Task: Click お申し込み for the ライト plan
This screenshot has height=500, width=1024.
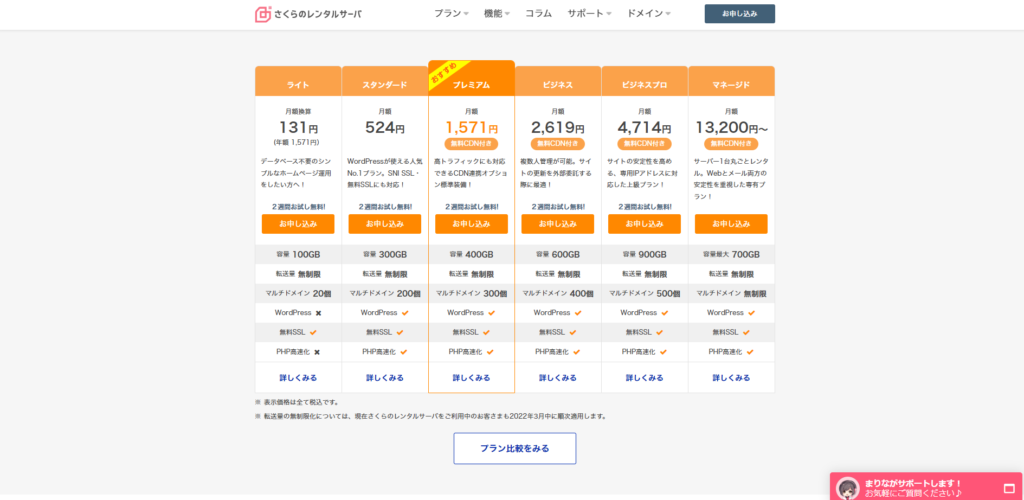Action: click(x=298, y=224)
